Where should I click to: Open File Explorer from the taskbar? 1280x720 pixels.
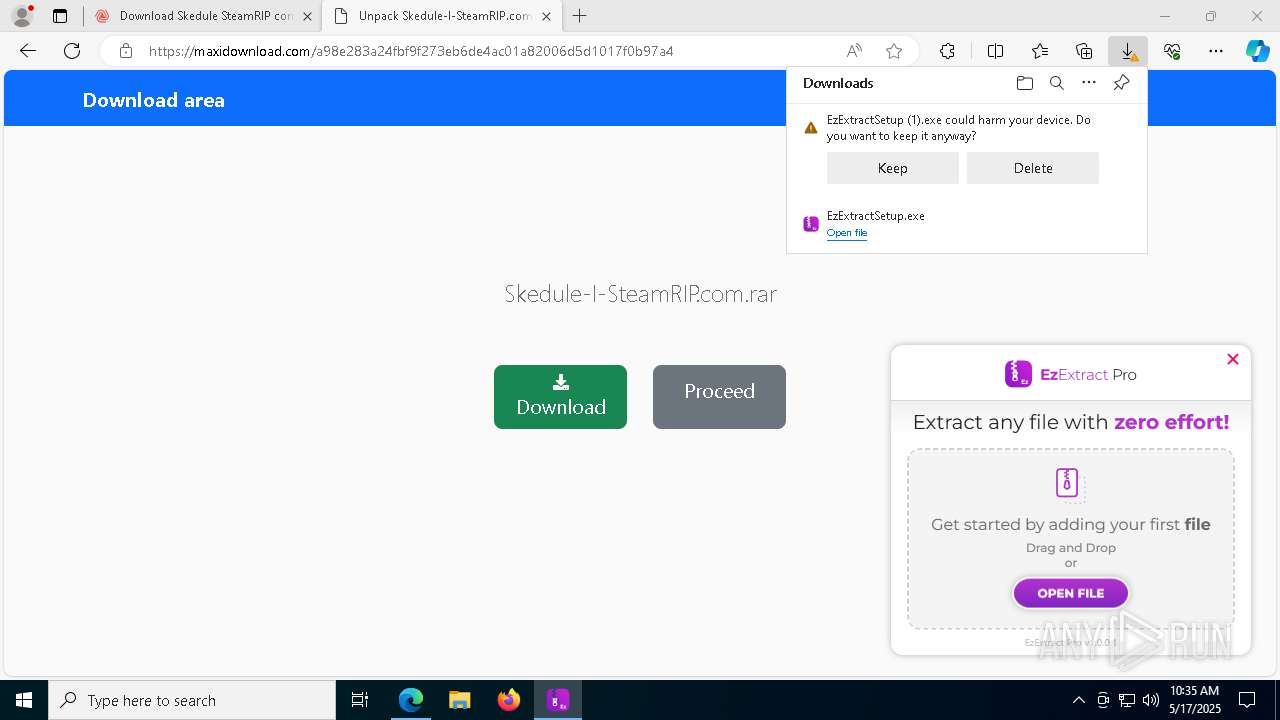coord(459,700)
